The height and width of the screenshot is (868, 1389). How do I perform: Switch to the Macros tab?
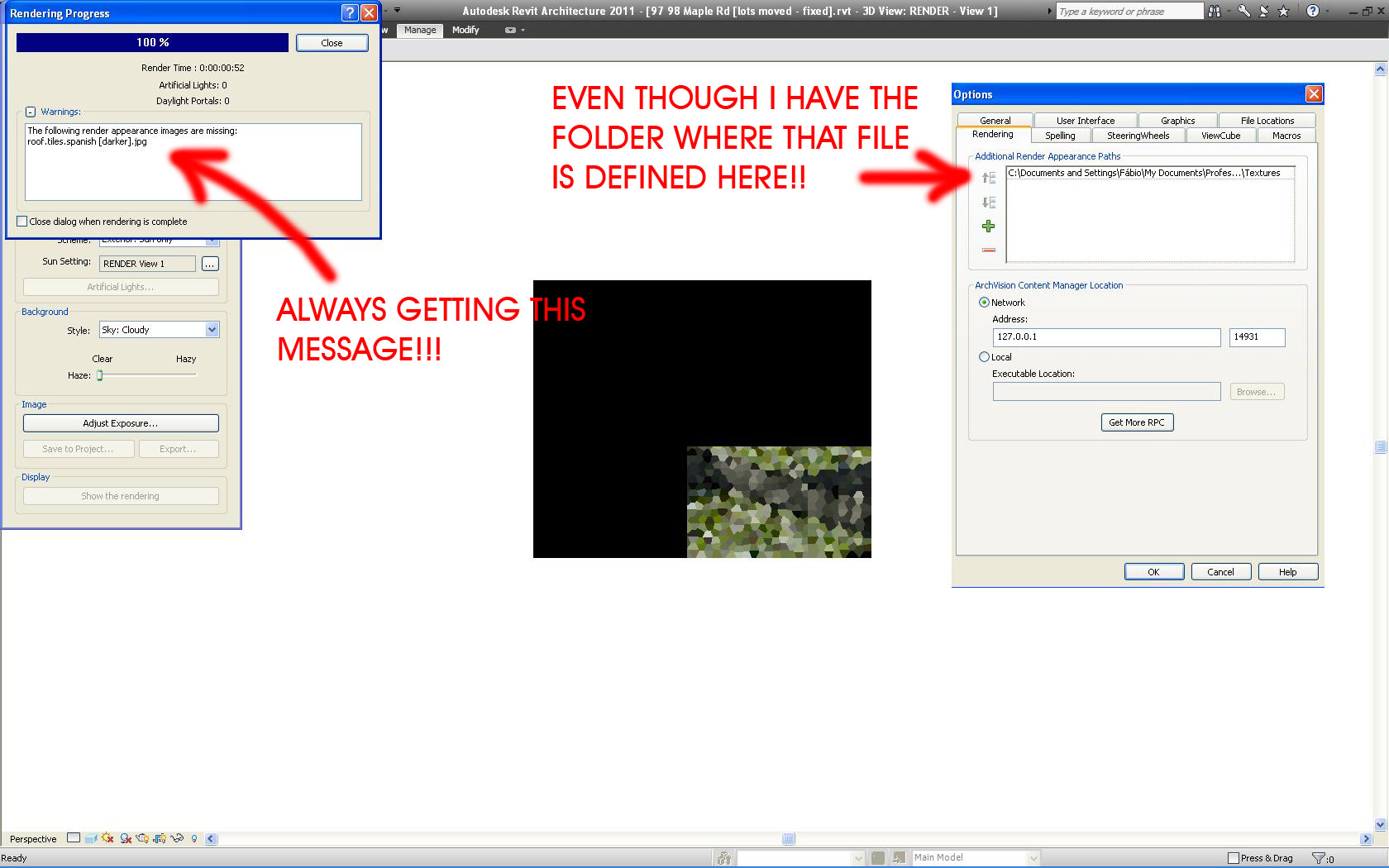pyautogui.click(x=1286, y=136)
